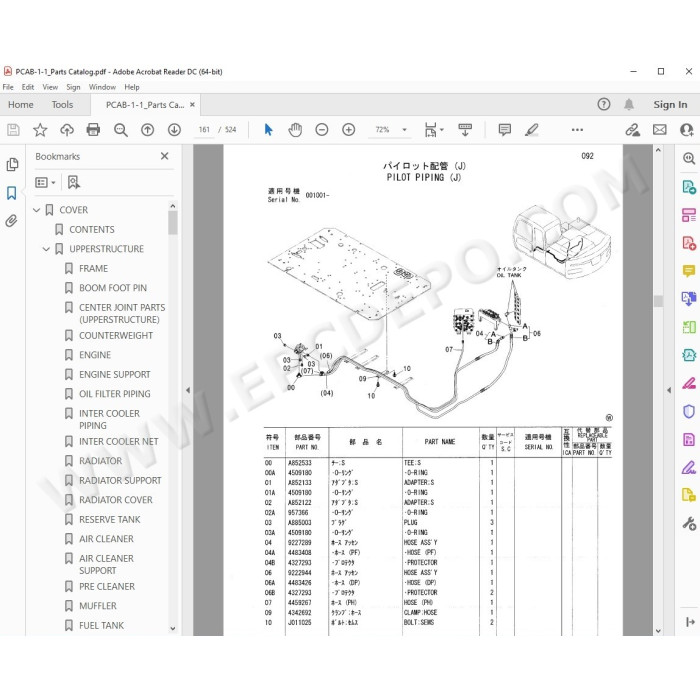Open the Protect shield tool

click(689, 411)
